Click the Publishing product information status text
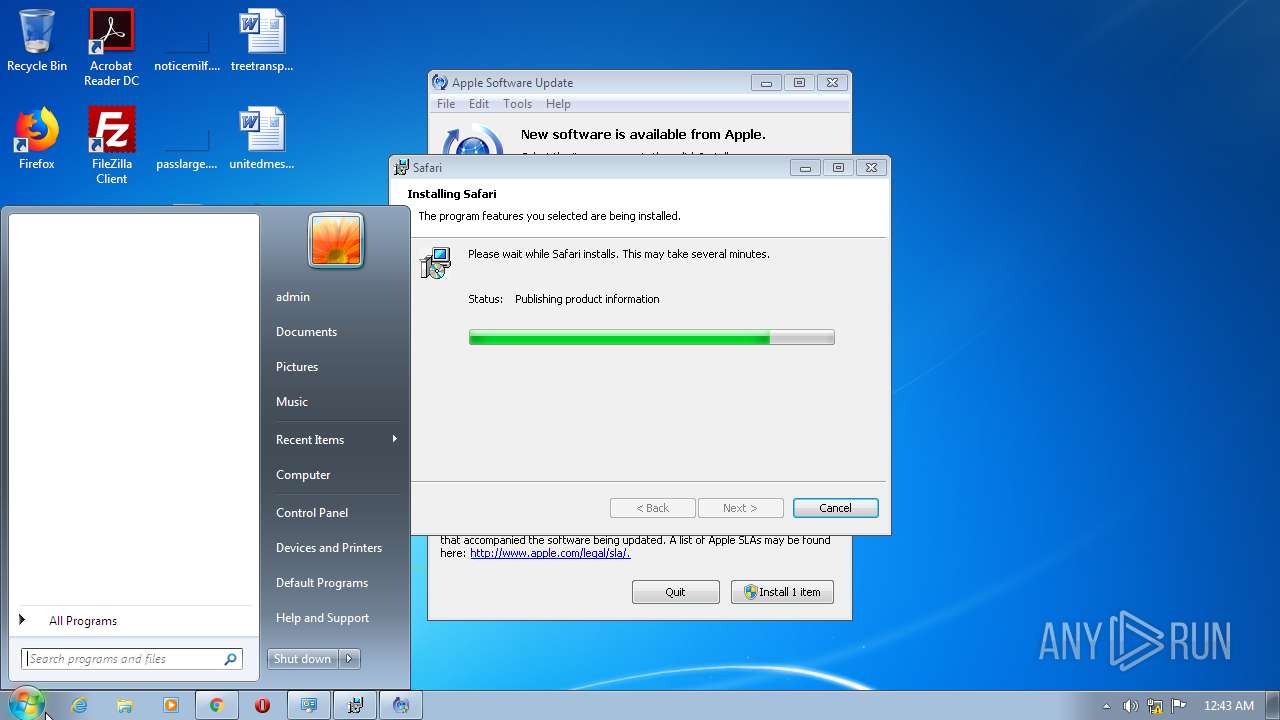Screen dimensions: 1280x720 pos(587,299)
